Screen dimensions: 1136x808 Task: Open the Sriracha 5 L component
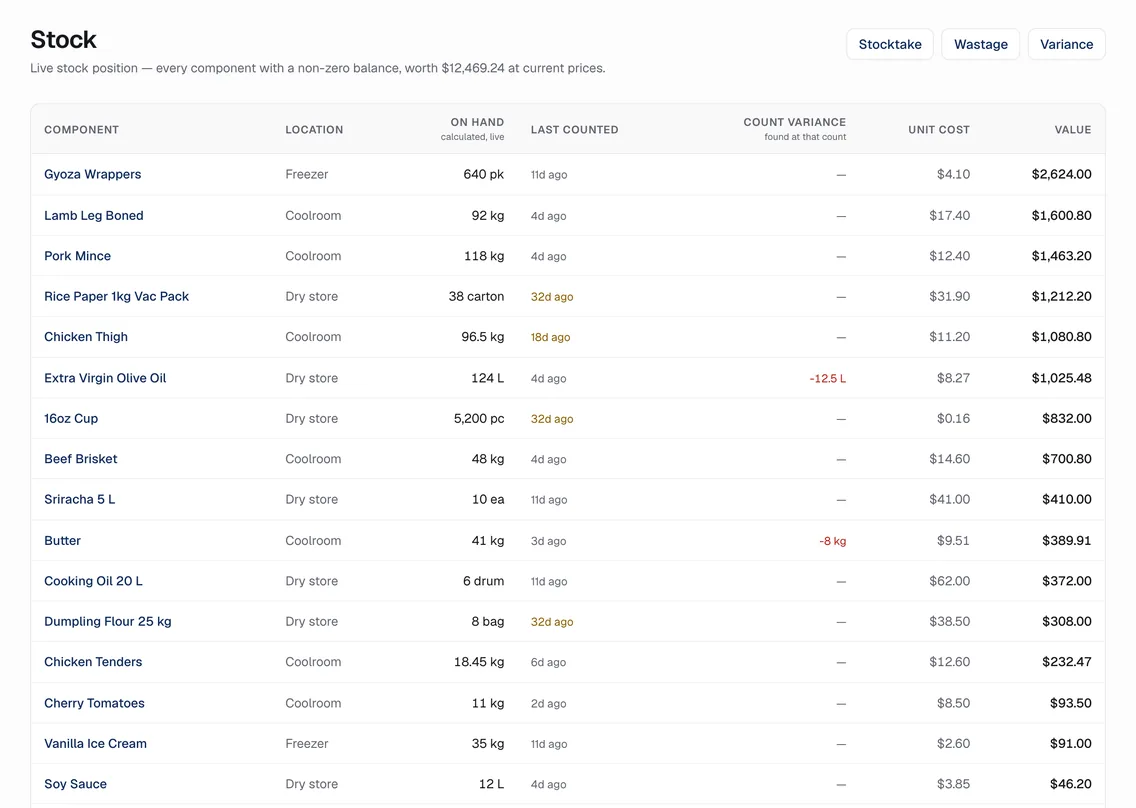pos(80,500)
